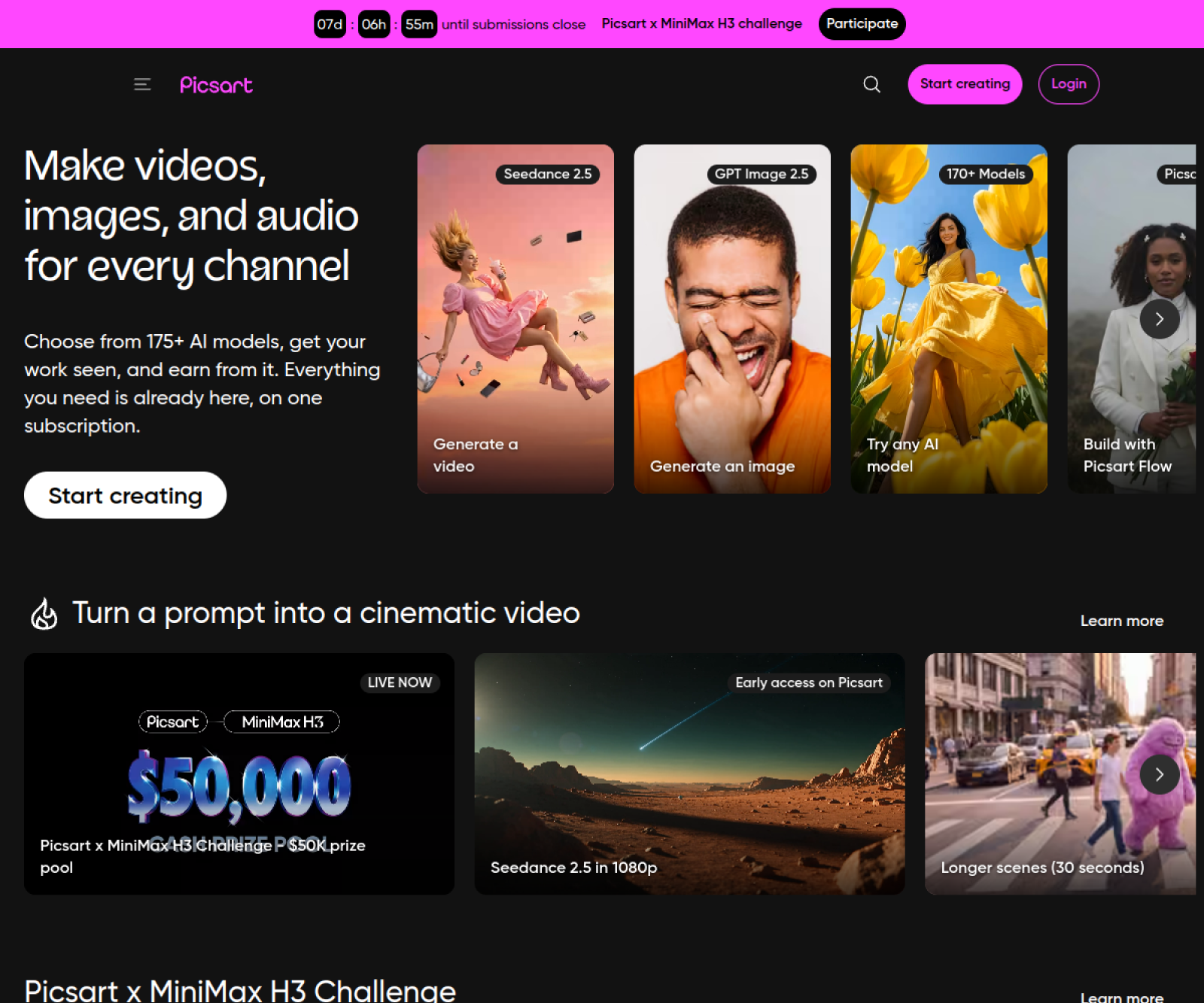
Task: Open the Generate an image card
Action: 732,319
